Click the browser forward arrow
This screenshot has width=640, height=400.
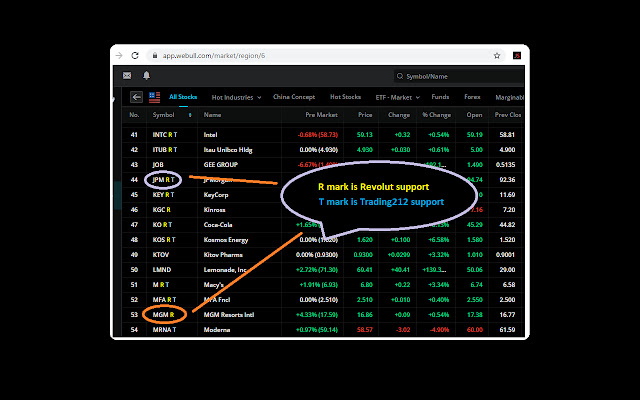119,56
